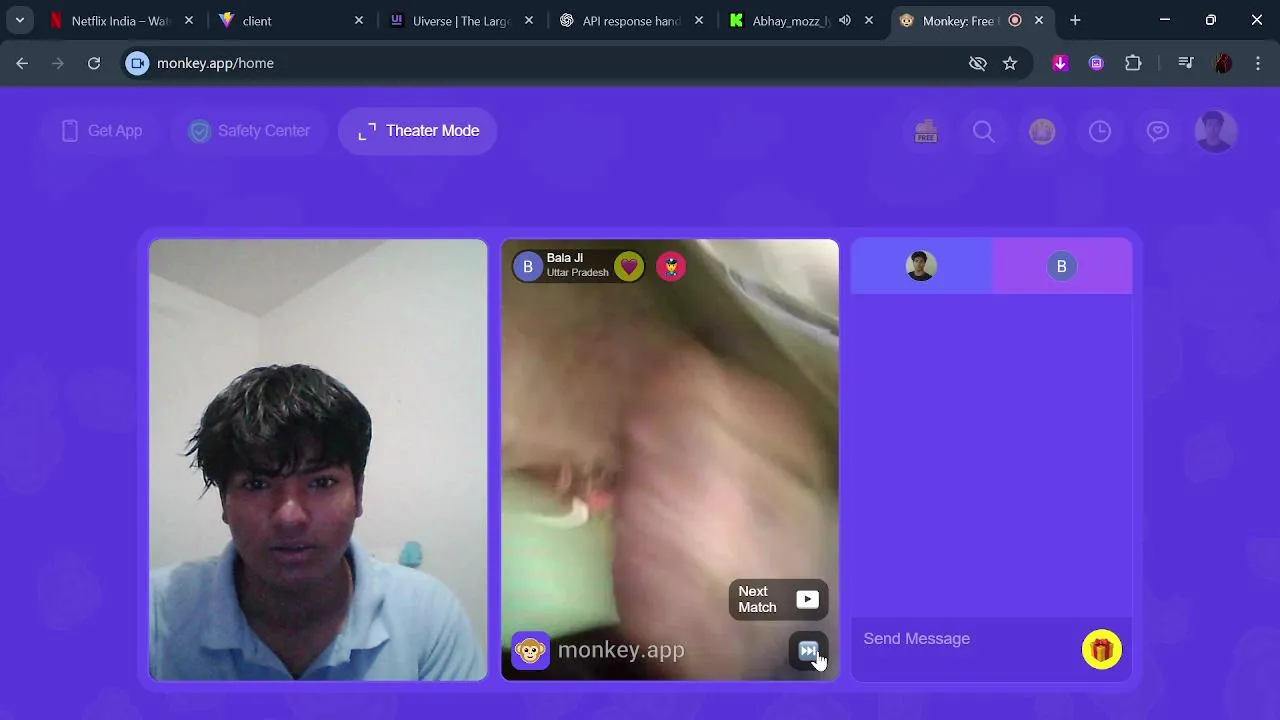
Task: Click the Next Match label
Action: point(757,599)
